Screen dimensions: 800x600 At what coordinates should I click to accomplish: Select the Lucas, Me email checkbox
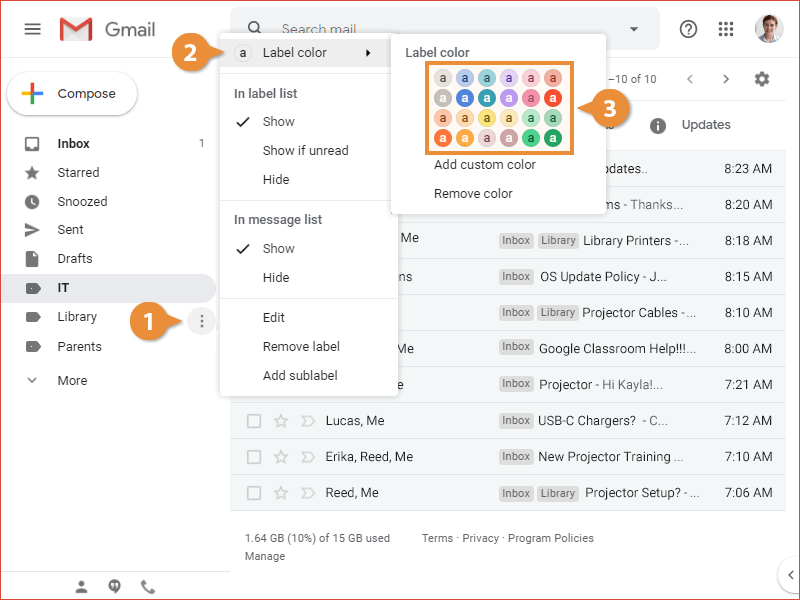[254, 421]
